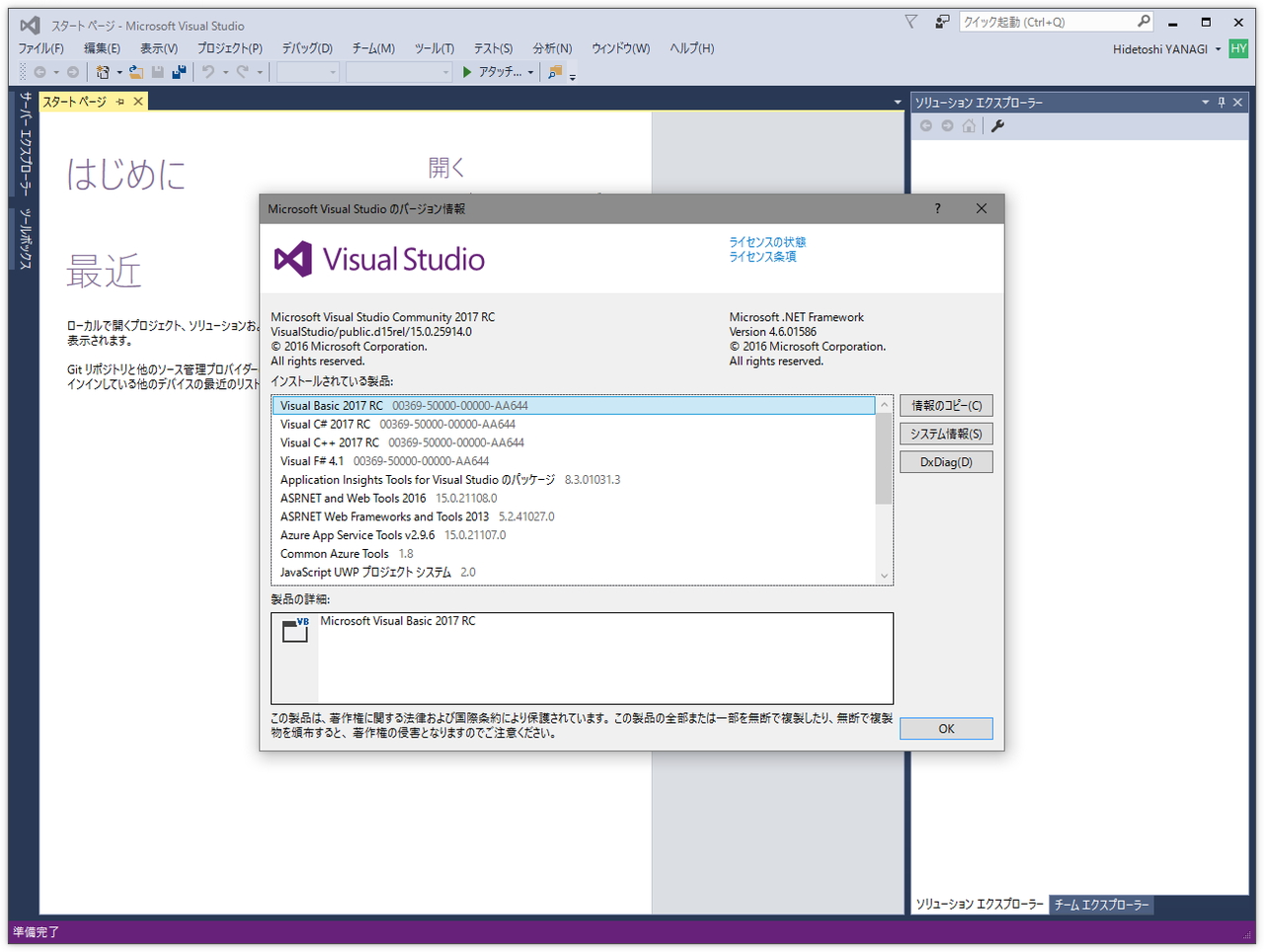
Task: Click the Undo icon in the toolbar
Action: [210, 71]
